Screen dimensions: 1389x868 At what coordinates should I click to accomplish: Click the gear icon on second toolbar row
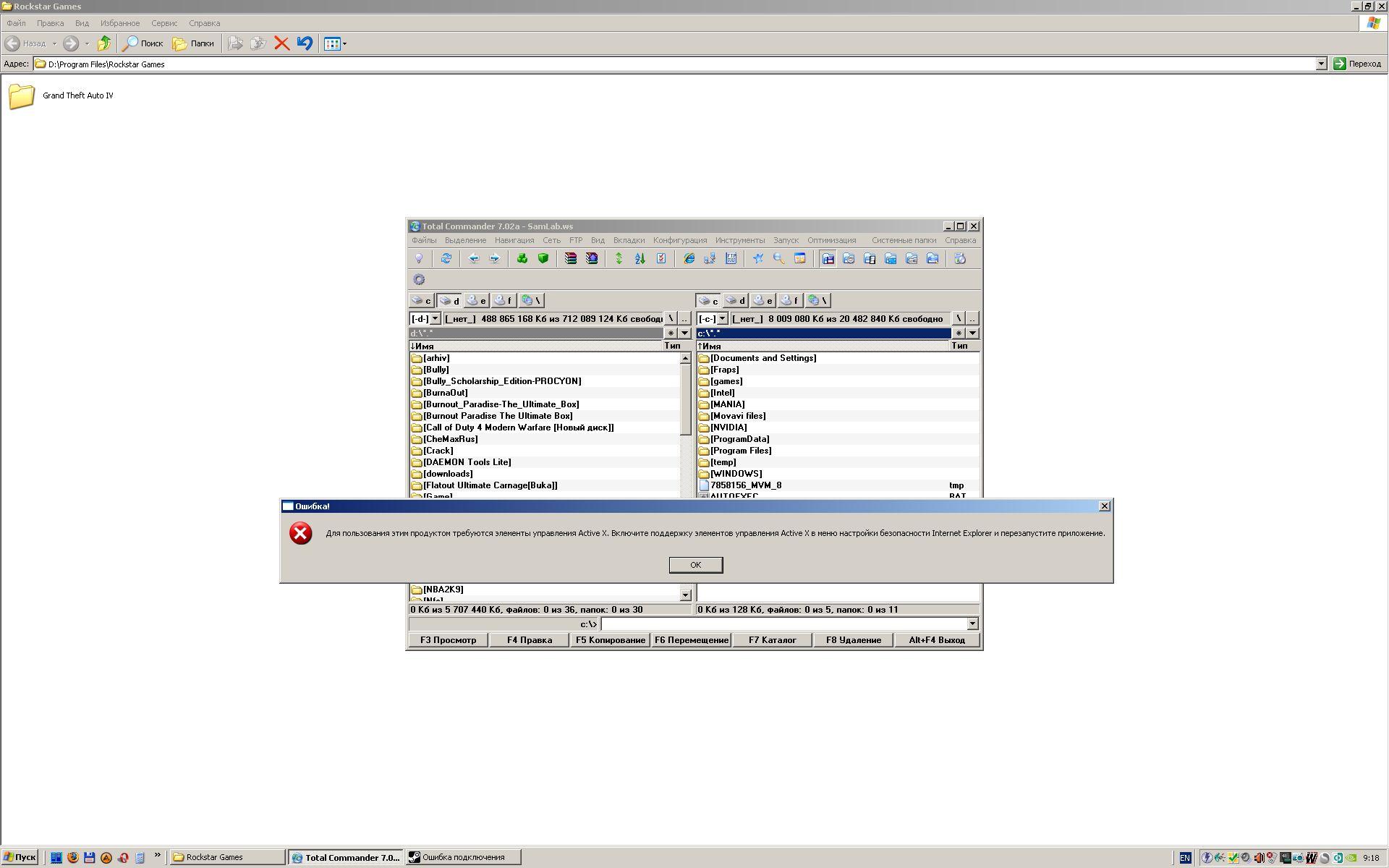coord(419,279)
